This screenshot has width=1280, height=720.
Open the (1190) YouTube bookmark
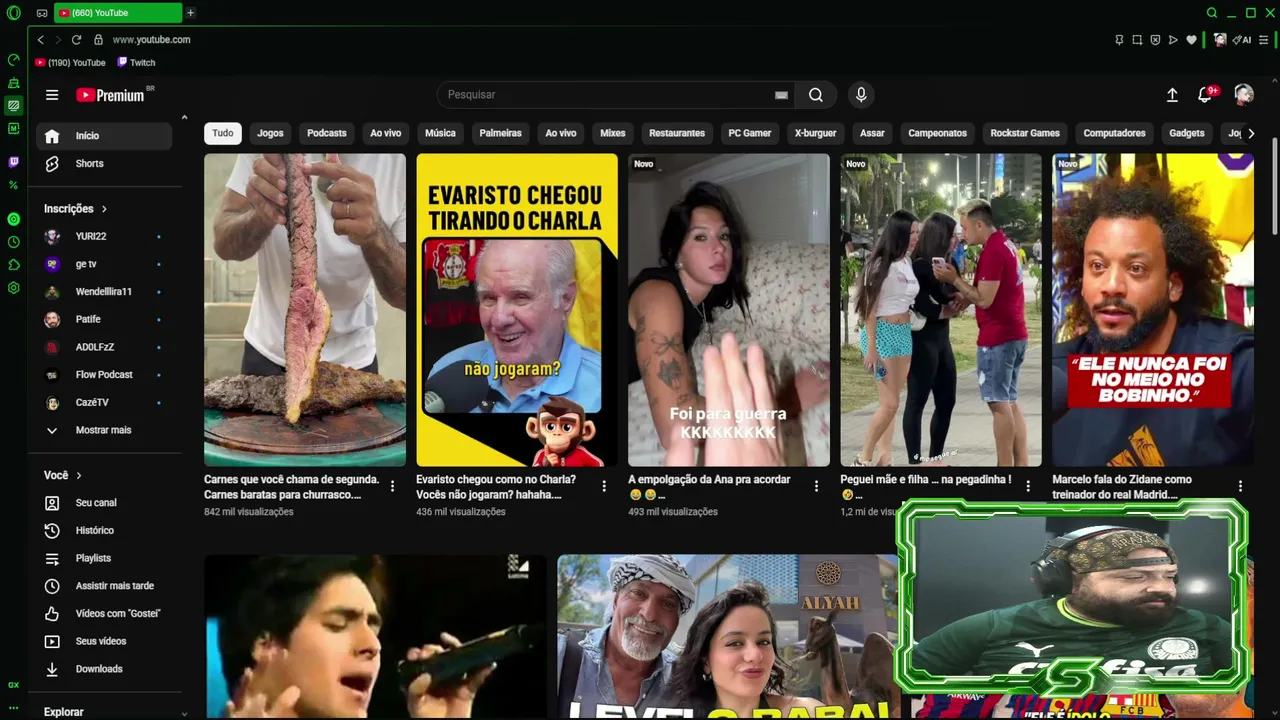(70, 63)
